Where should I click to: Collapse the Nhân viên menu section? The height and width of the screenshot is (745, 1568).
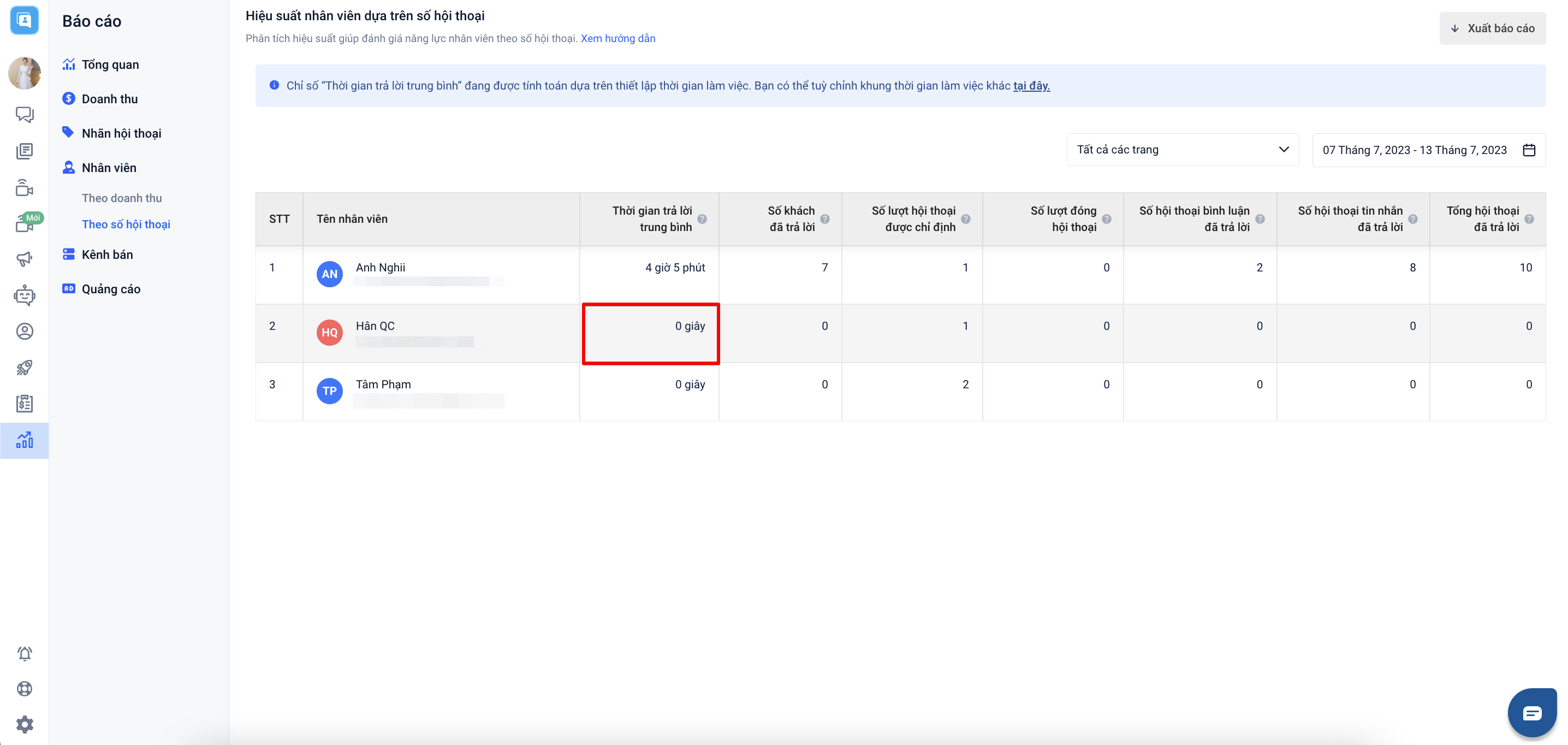click(x=109, y=168)
